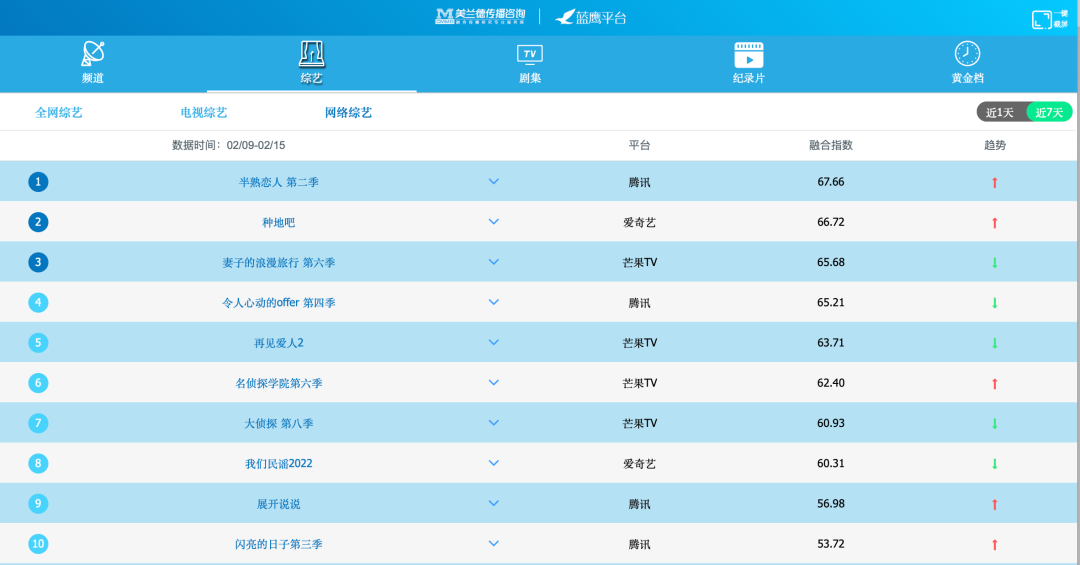1080x565 pixels.
Task: Open the 令人心动的offer 第四季 link
Action: click(x=278, y=303)
